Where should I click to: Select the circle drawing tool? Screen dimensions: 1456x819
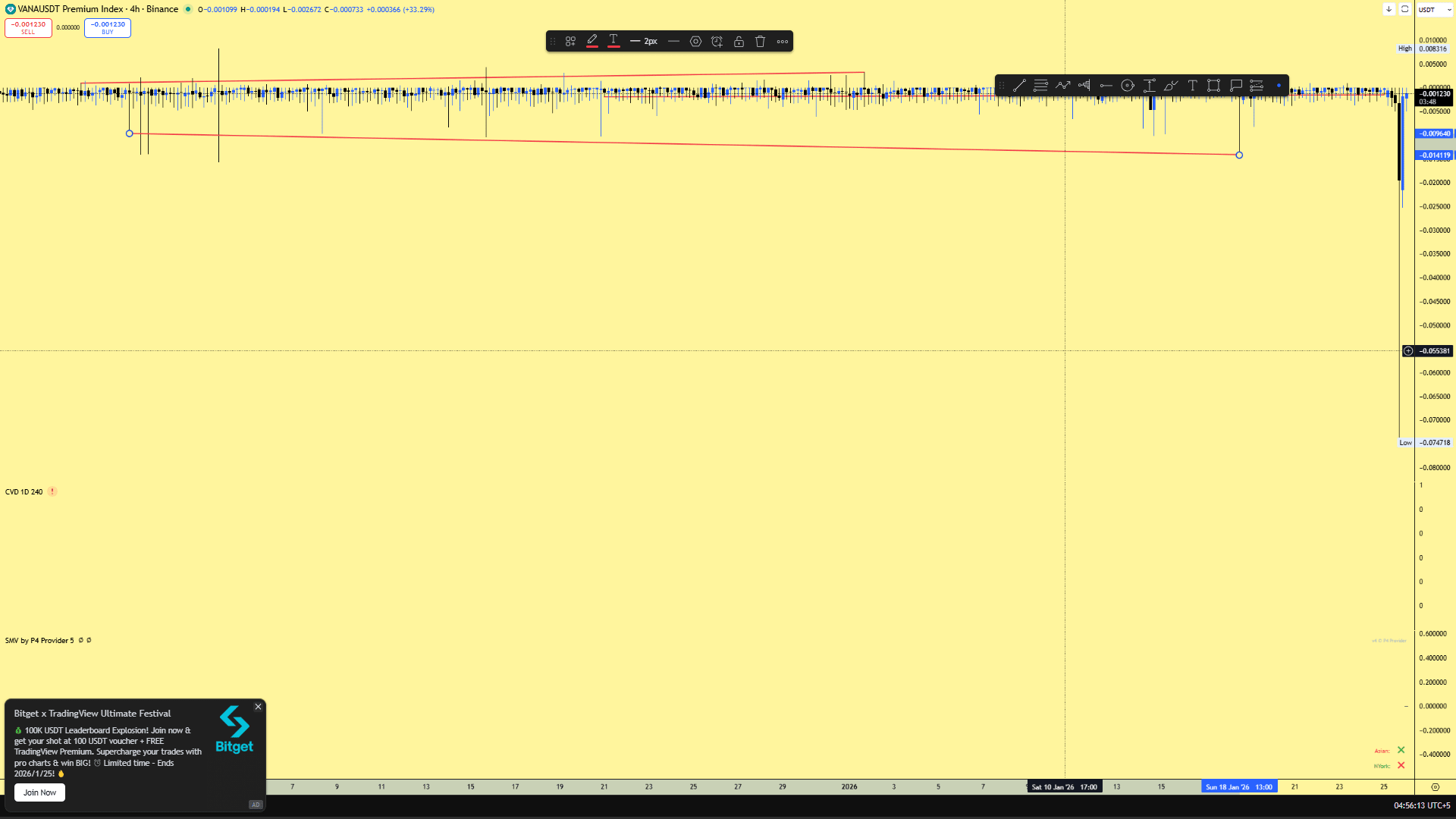1128,86
